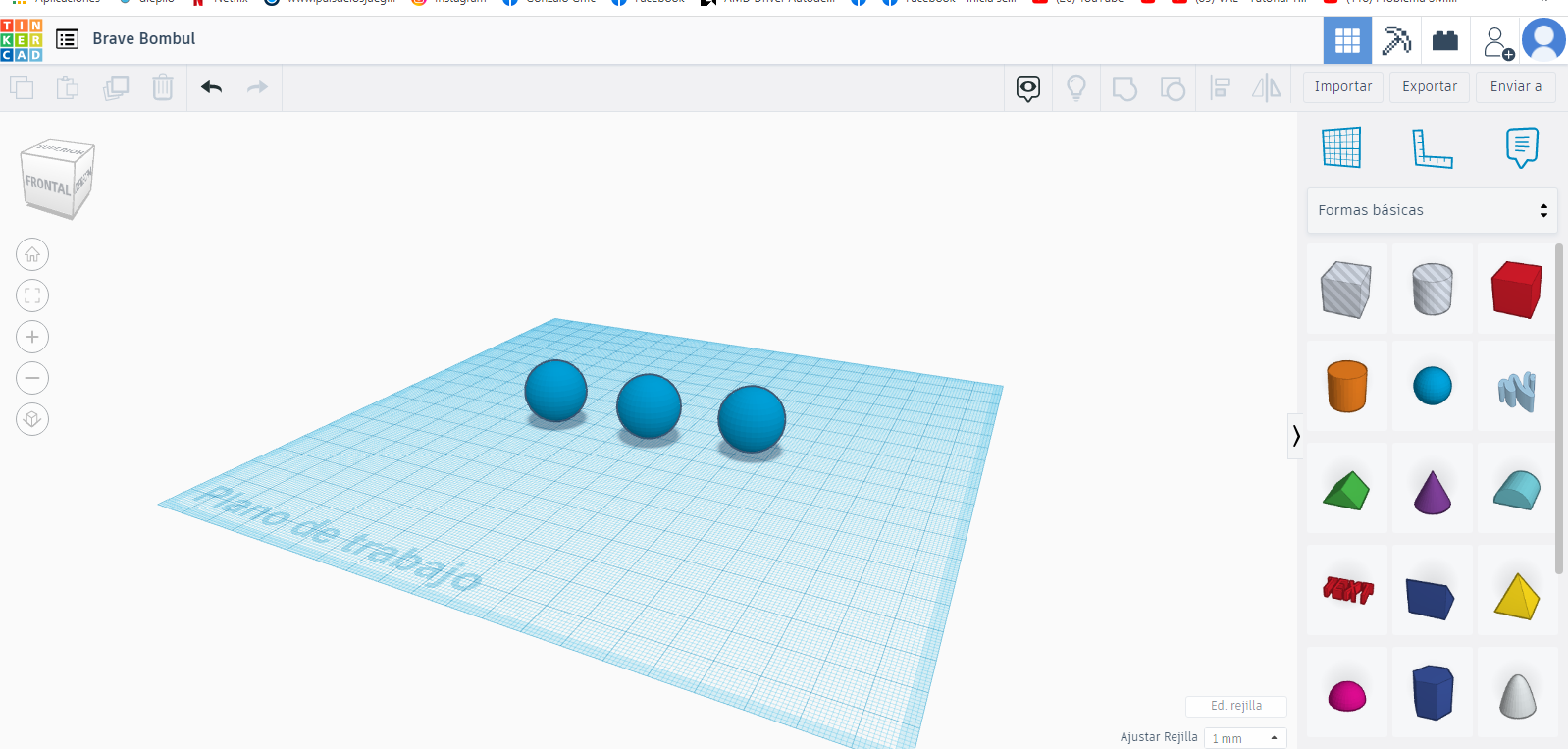The image size is (1568, 749).
Task: Zoom in with the plus button
Action: [x=32, y=337]
